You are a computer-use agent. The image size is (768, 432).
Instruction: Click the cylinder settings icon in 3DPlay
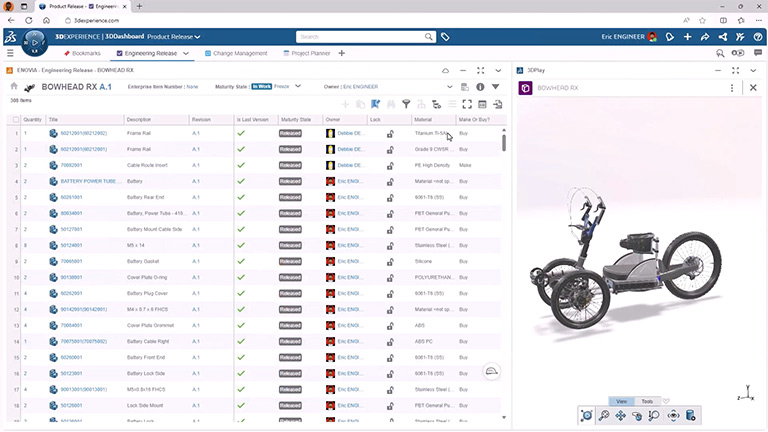tap(691, 415)
